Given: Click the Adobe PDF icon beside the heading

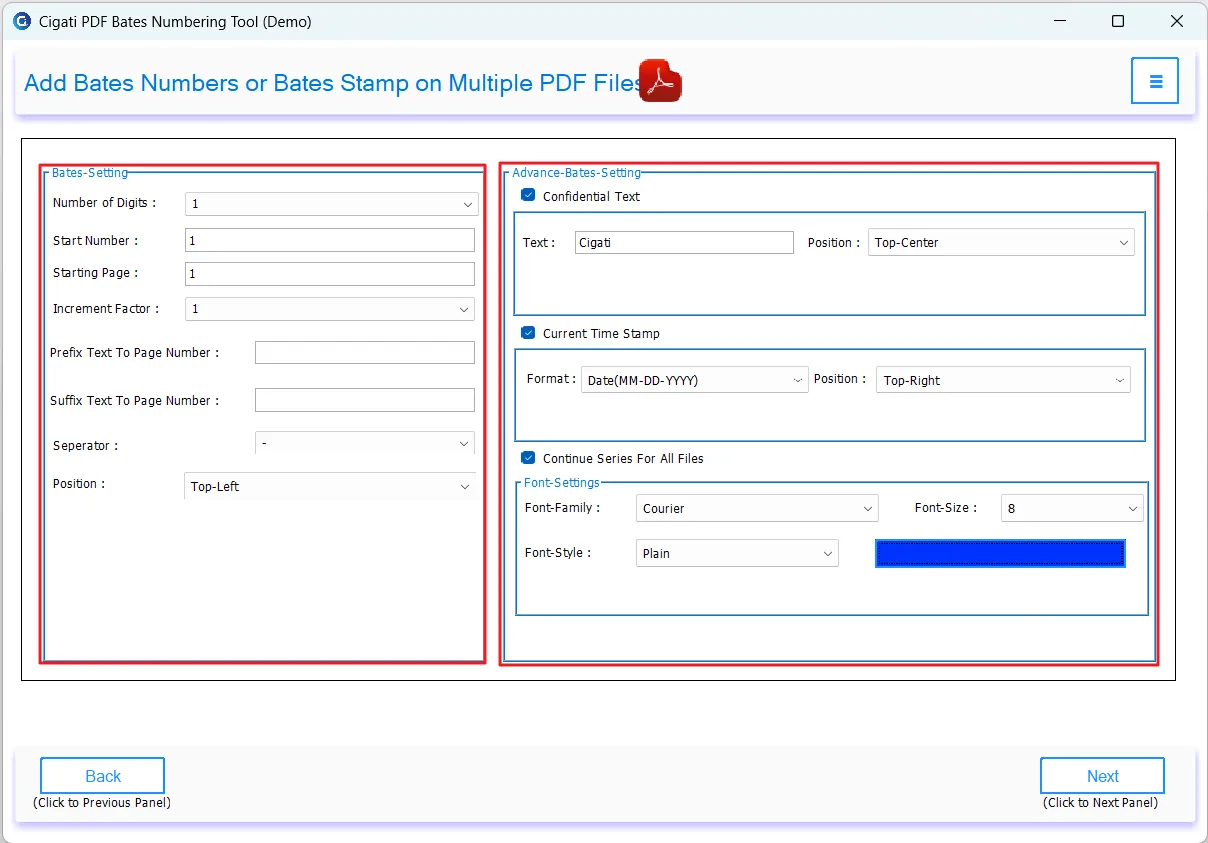Looking at the screenshot, I should coord(659,80).
